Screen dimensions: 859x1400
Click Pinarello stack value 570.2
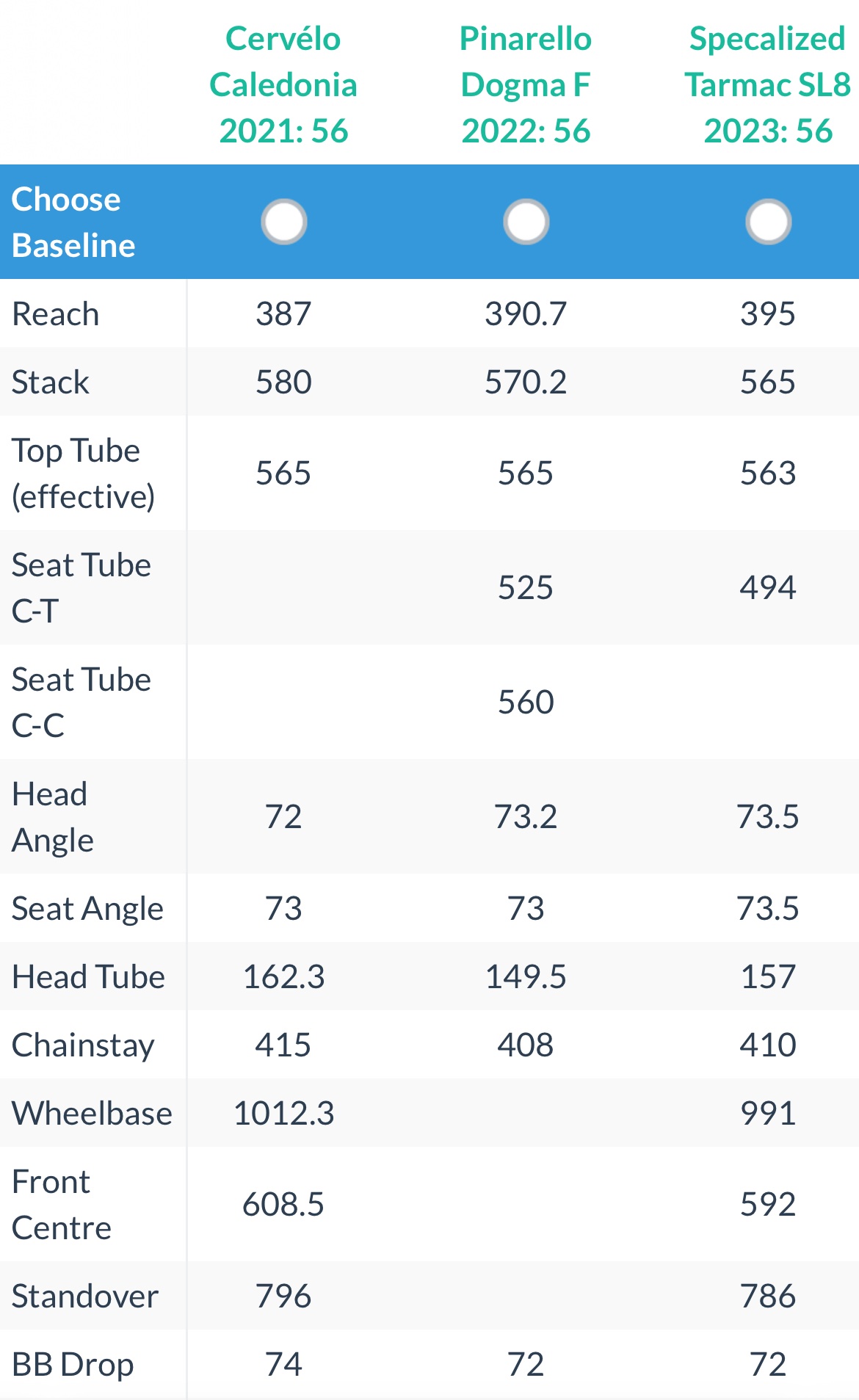(526, 382)
